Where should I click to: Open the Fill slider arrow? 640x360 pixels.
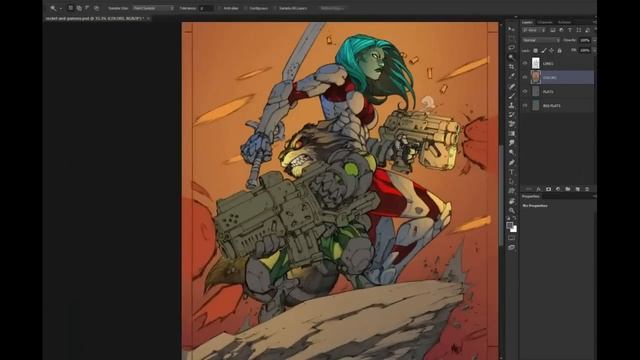pos(595,50)
